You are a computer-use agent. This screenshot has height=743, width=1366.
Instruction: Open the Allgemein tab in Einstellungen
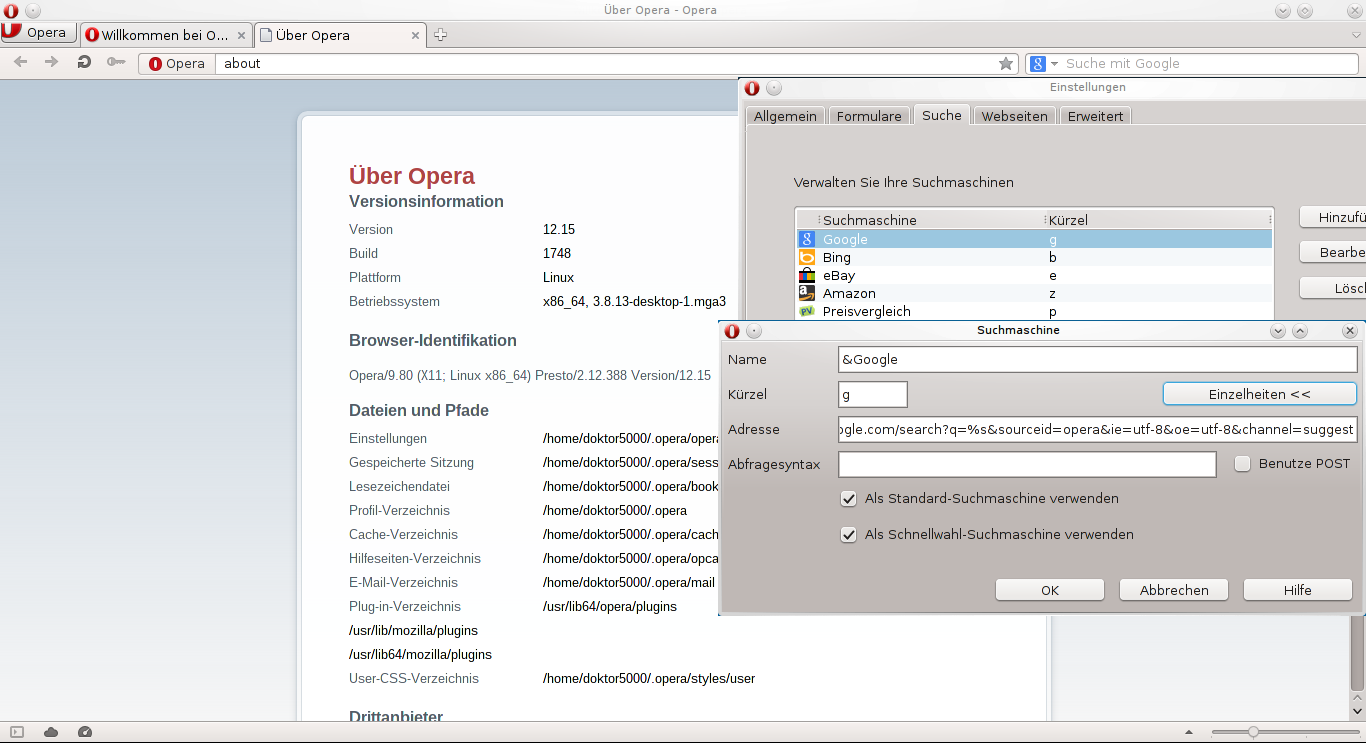pos(785,116)
